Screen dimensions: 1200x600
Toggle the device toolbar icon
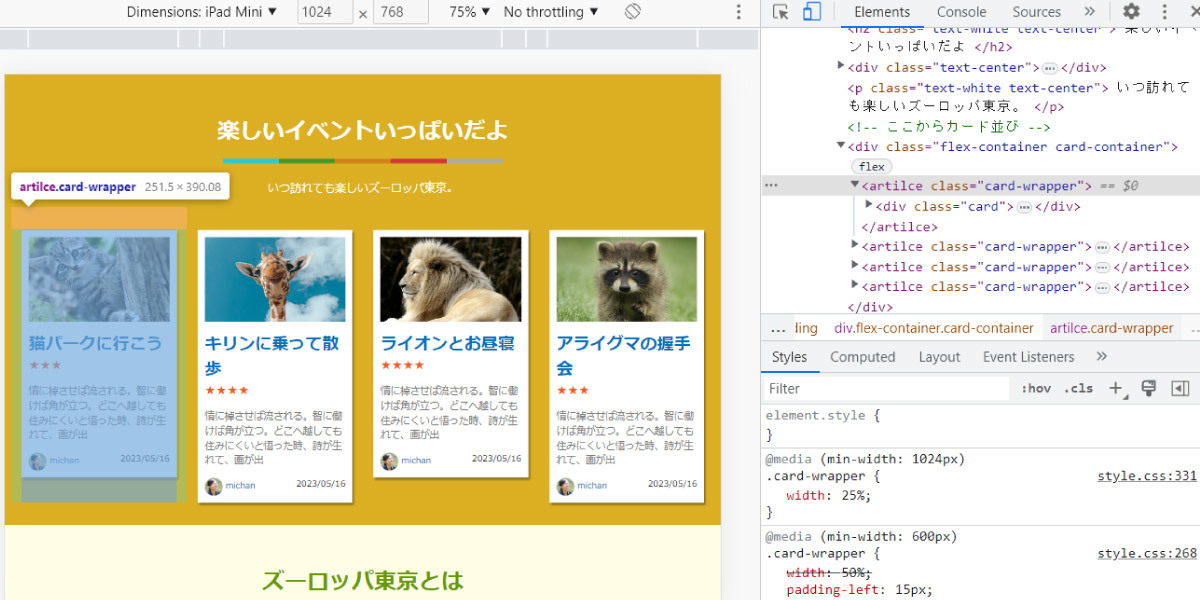click(x=812, y=12)
